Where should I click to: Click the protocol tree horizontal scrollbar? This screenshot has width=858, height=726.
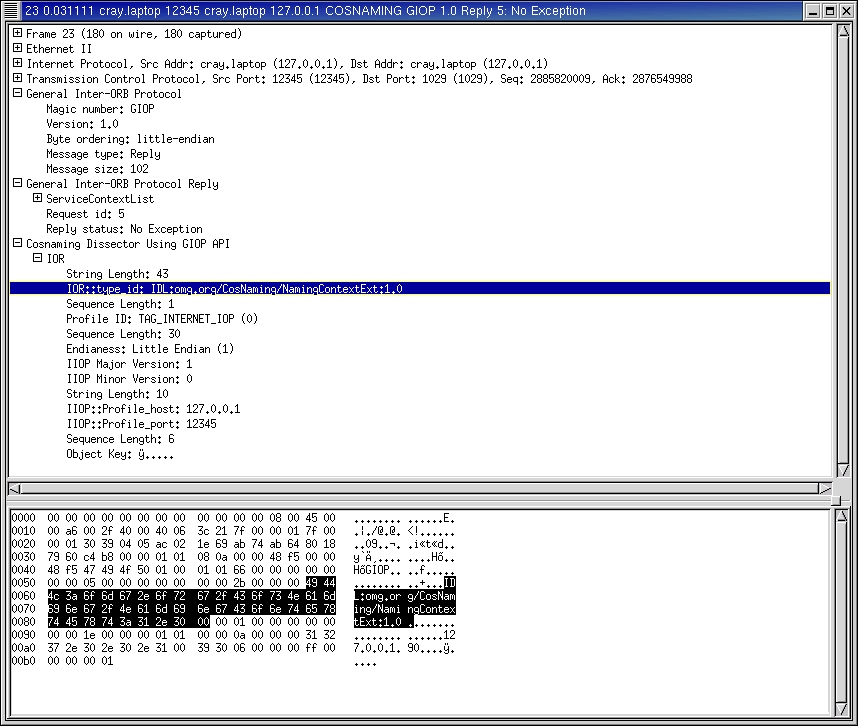coord(420,488)
